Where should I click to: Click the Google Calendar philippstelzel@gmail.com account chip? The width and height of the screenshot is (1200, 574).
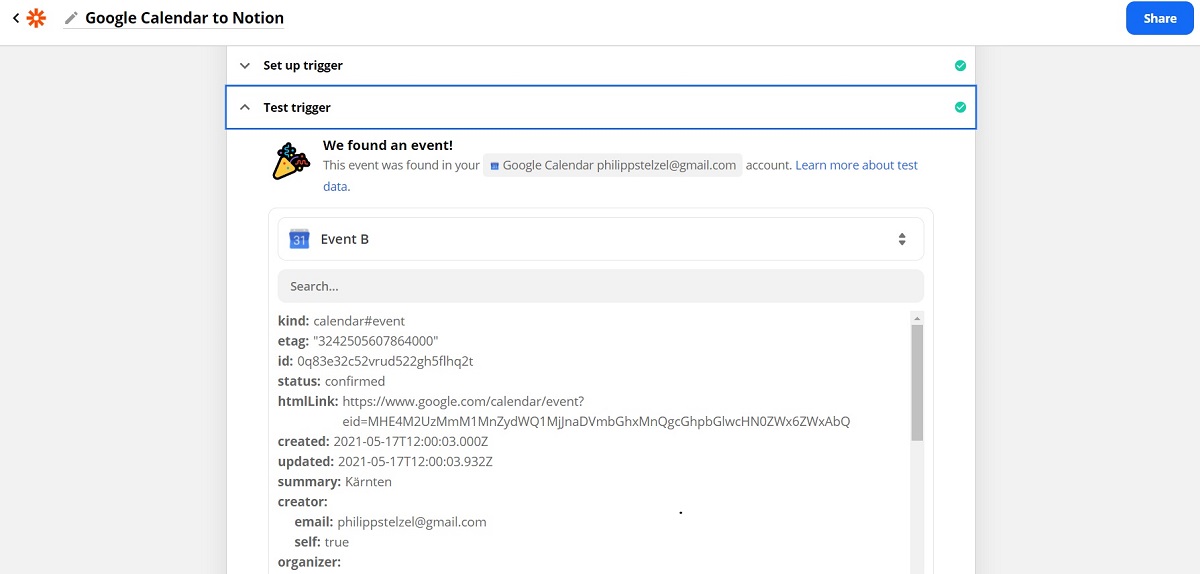click(612, 166)
